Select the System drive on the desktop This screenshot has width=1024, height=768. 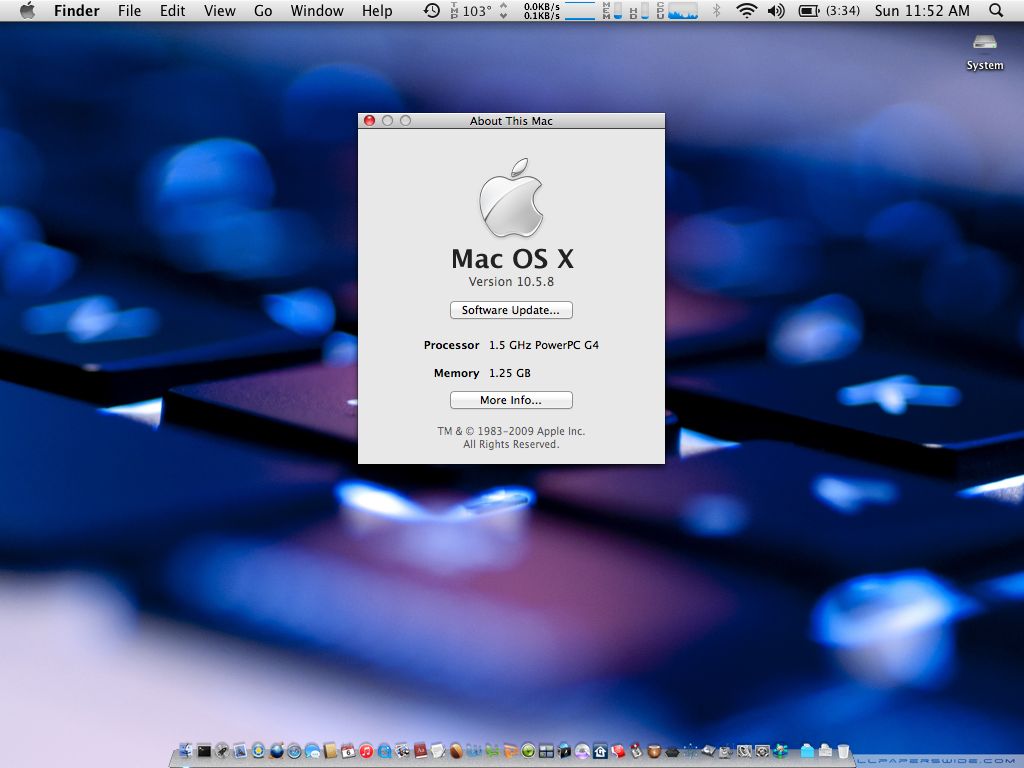[985, 52]
